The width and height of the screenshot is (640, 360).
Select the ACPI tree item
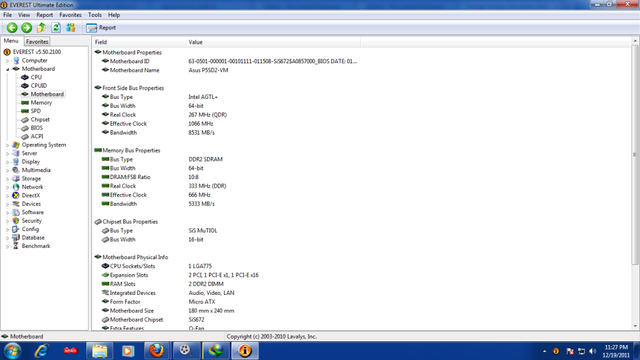tap(37, 136)
